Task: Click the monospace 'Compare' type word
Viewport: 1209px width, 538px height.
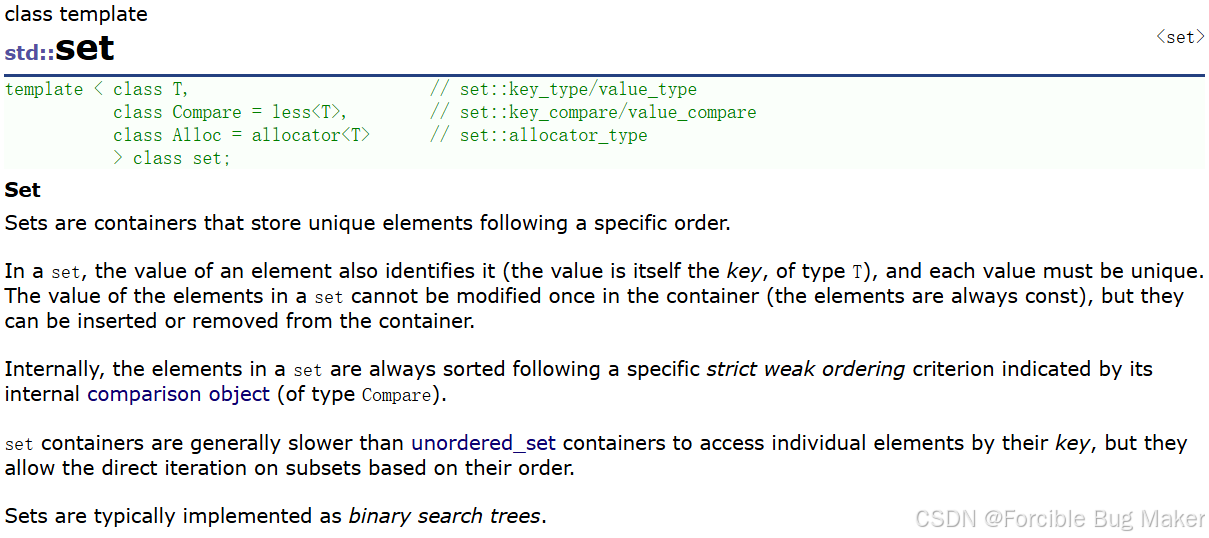Action: pyautogui.click(x=396, y=395)
